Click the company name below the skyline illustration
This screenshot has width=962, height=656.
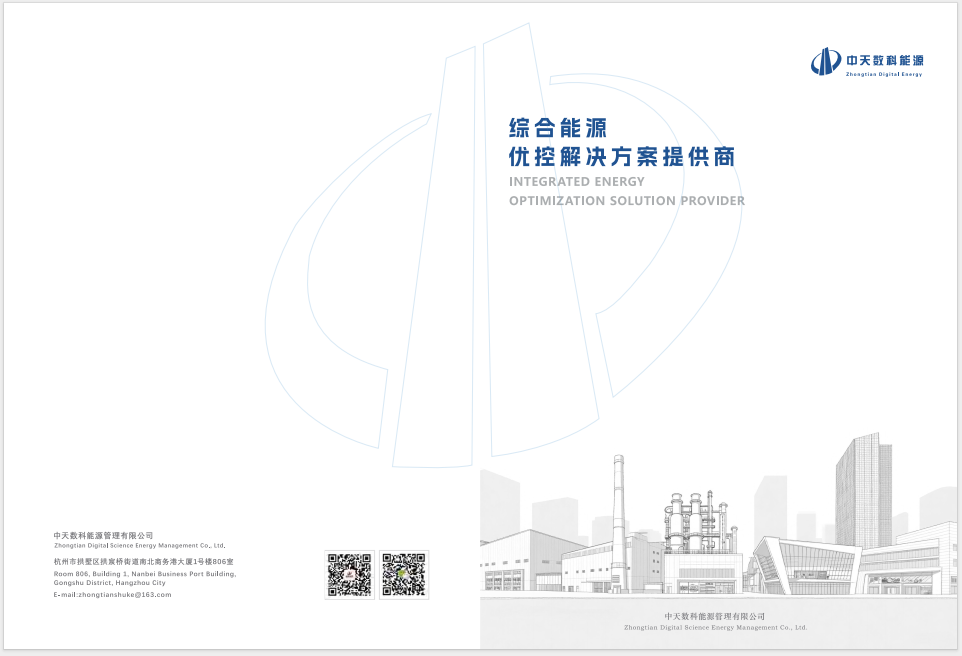click(714, 617)
